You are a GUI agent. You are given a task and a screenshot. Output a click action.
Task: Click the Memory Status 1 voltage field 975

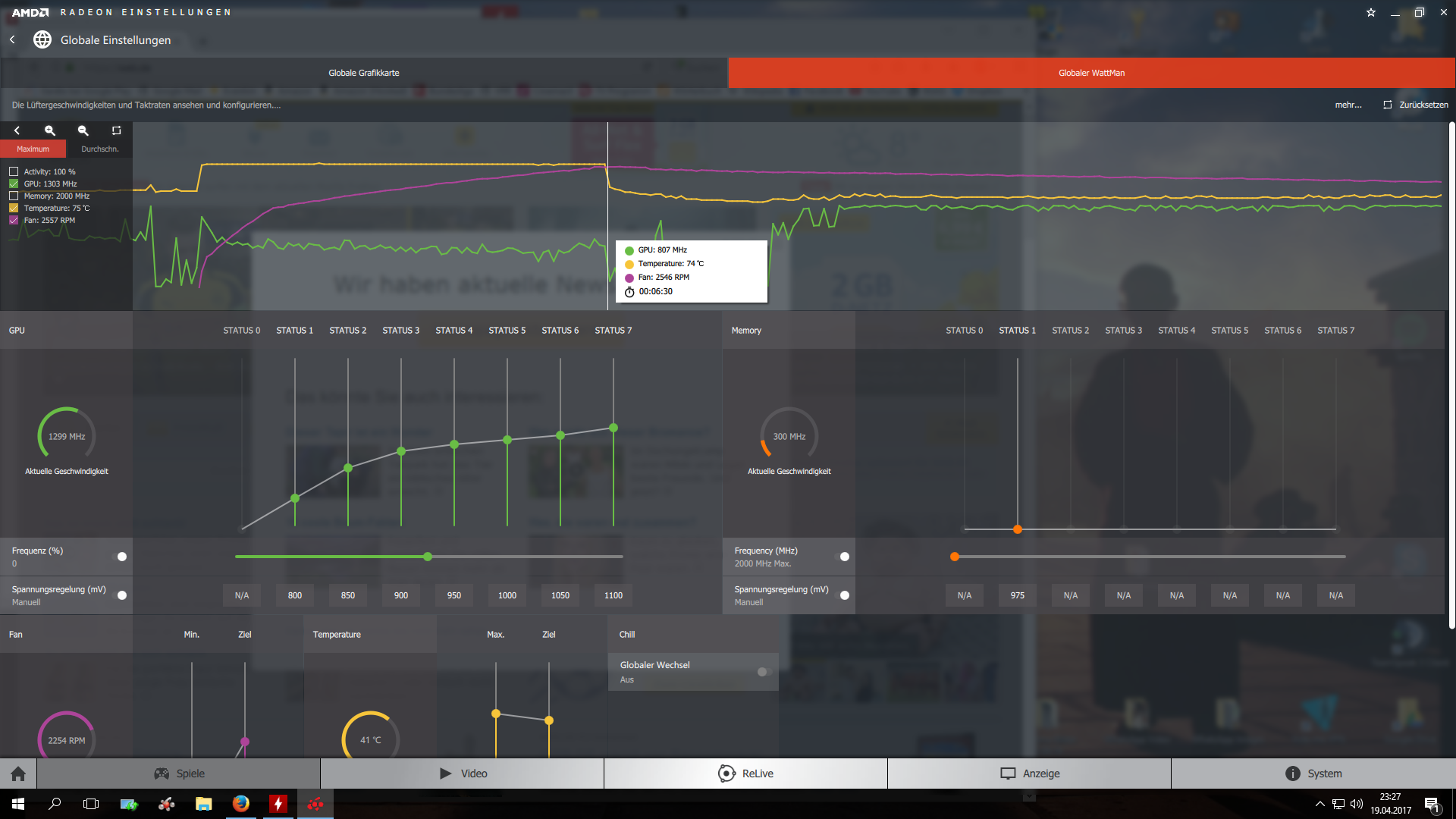pos(1018,595)
